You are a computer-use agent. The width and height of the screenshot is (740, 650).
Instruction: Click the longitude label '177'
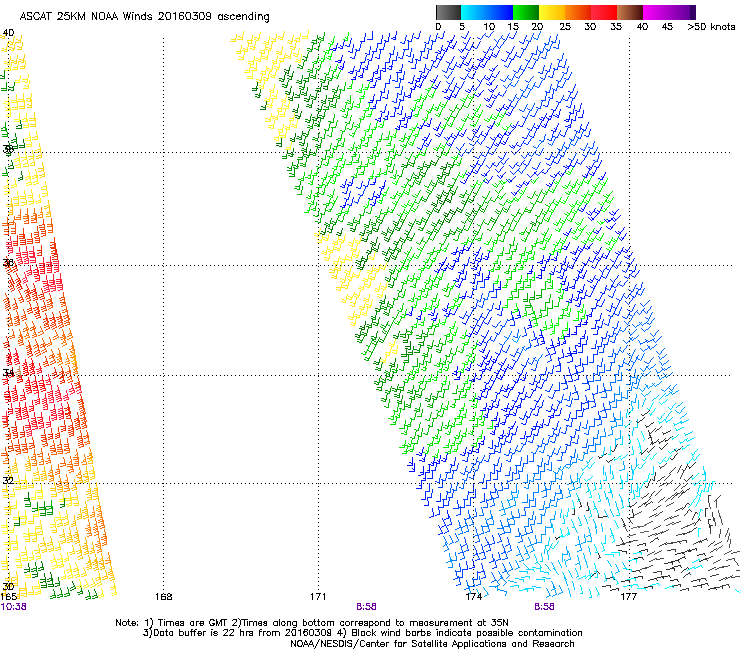coord(629,597)
